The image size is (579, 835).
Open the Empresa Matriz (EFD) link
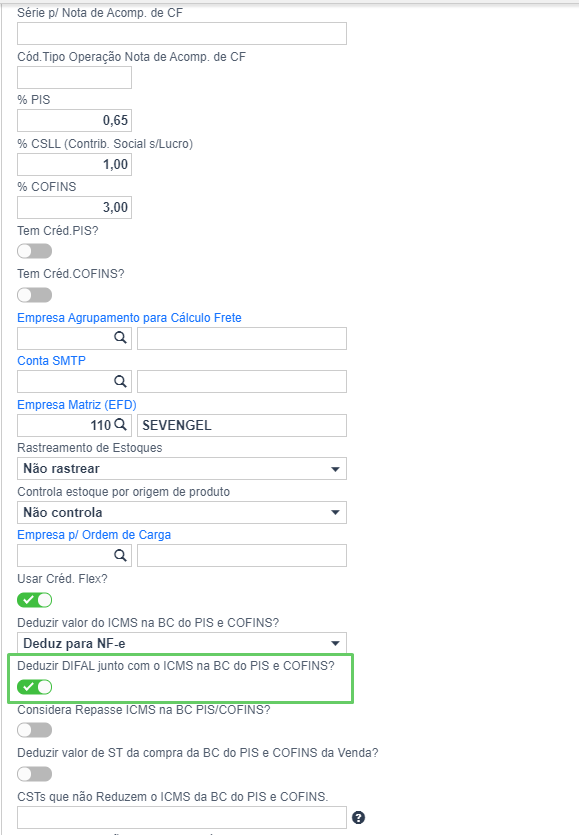(77, 405)
